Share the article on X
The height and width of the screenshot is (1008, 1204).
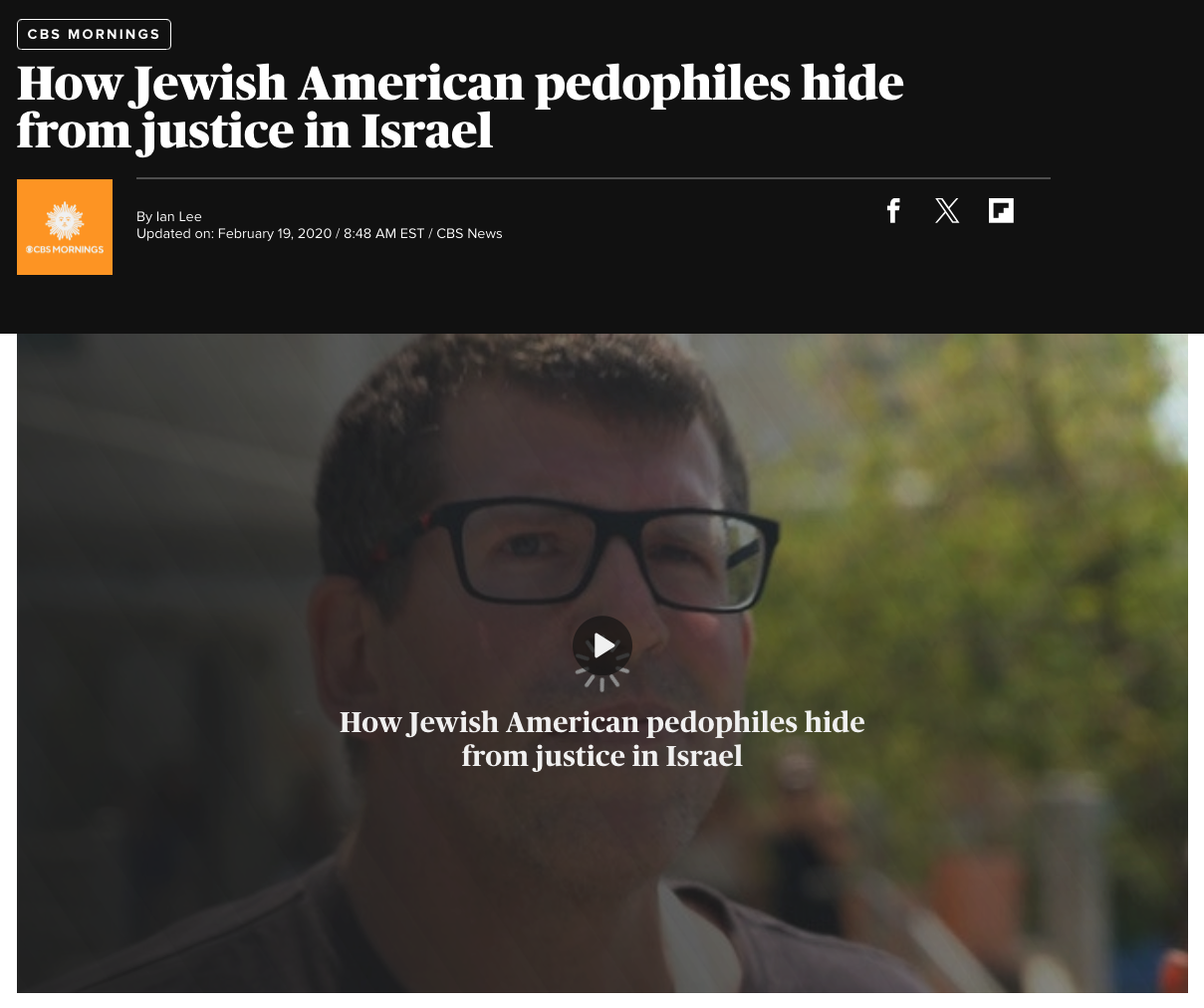point(947,210)
